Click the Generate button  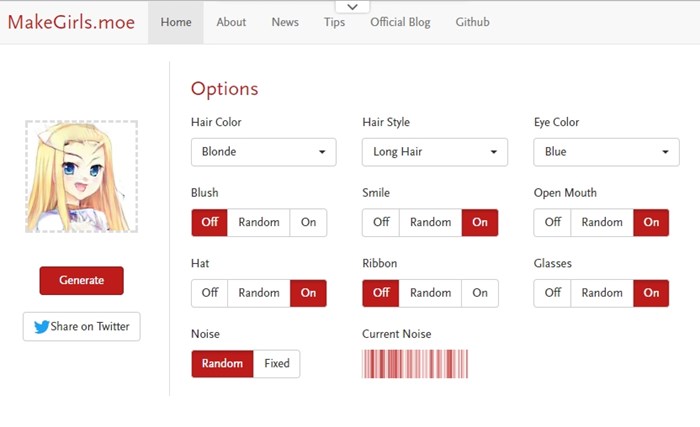click(82, 280)
